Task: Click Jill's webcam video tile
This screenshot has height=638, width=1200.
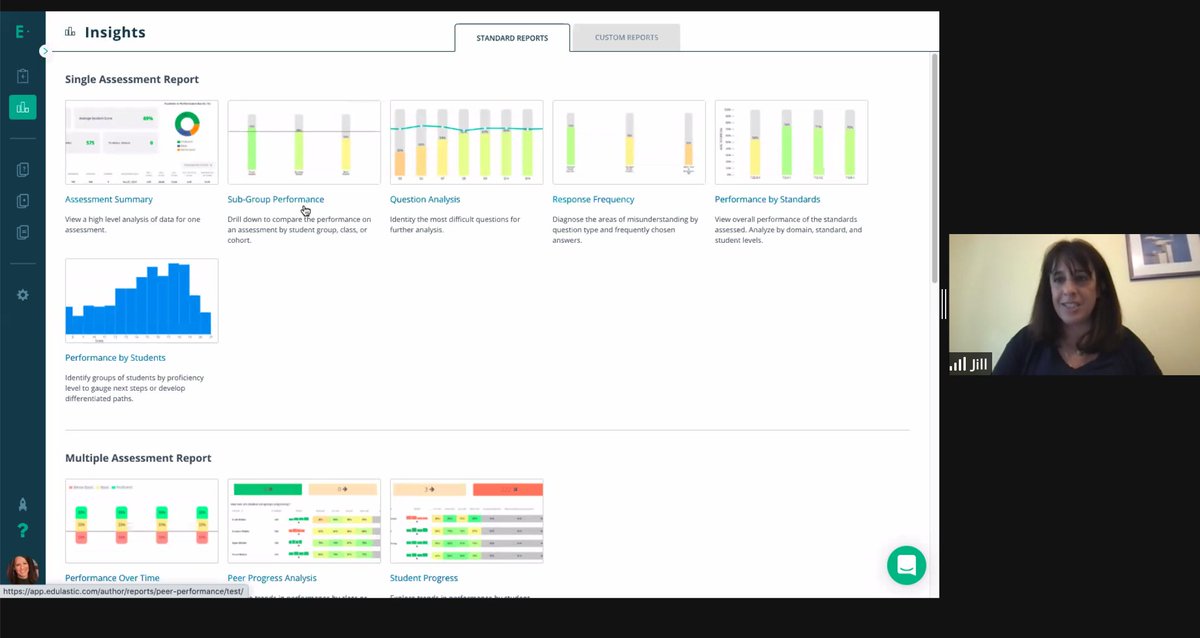Action: 1074,305
